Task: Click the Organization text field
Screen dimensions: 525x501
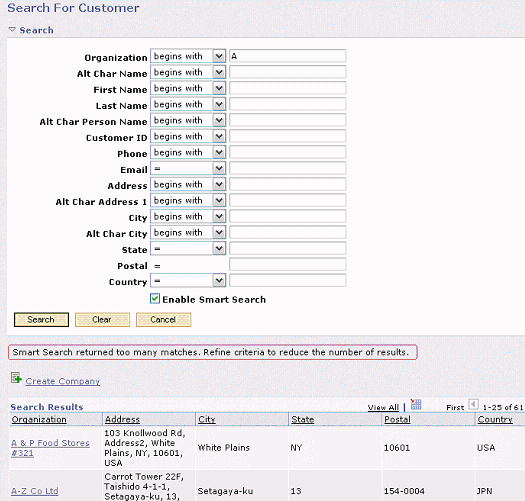Action: tap(288, 56)
